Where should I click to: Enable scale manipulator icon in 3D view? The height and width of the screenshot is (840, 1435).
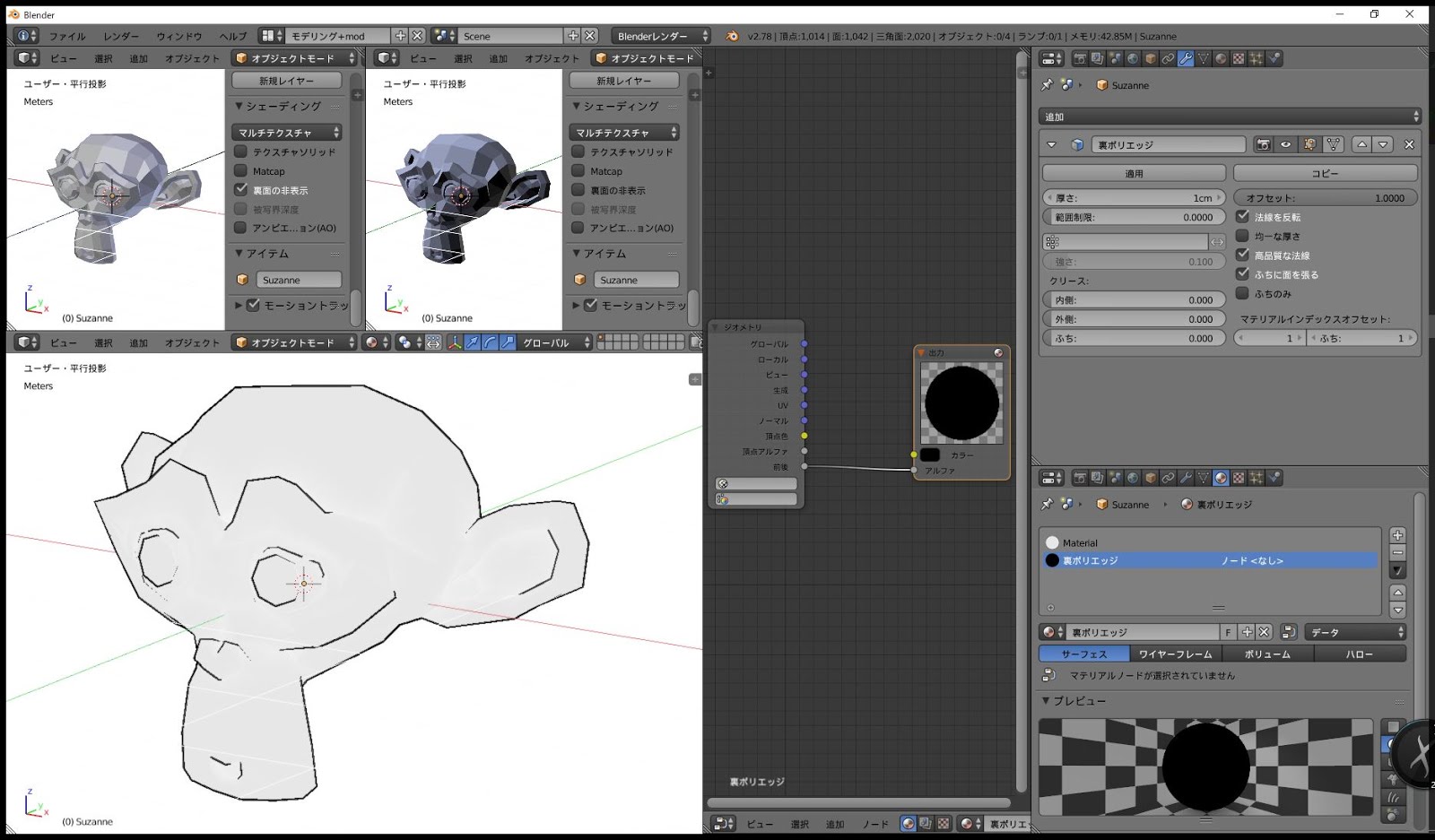point(508,342)
